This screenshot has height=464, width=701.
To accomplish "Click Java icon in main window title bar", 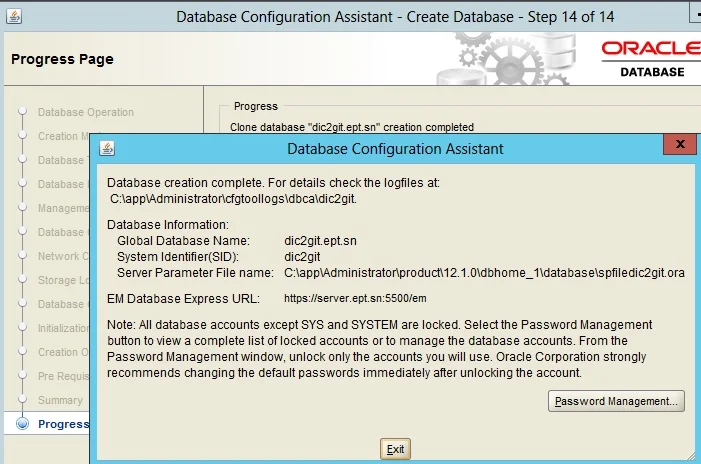I will point(14,17).
